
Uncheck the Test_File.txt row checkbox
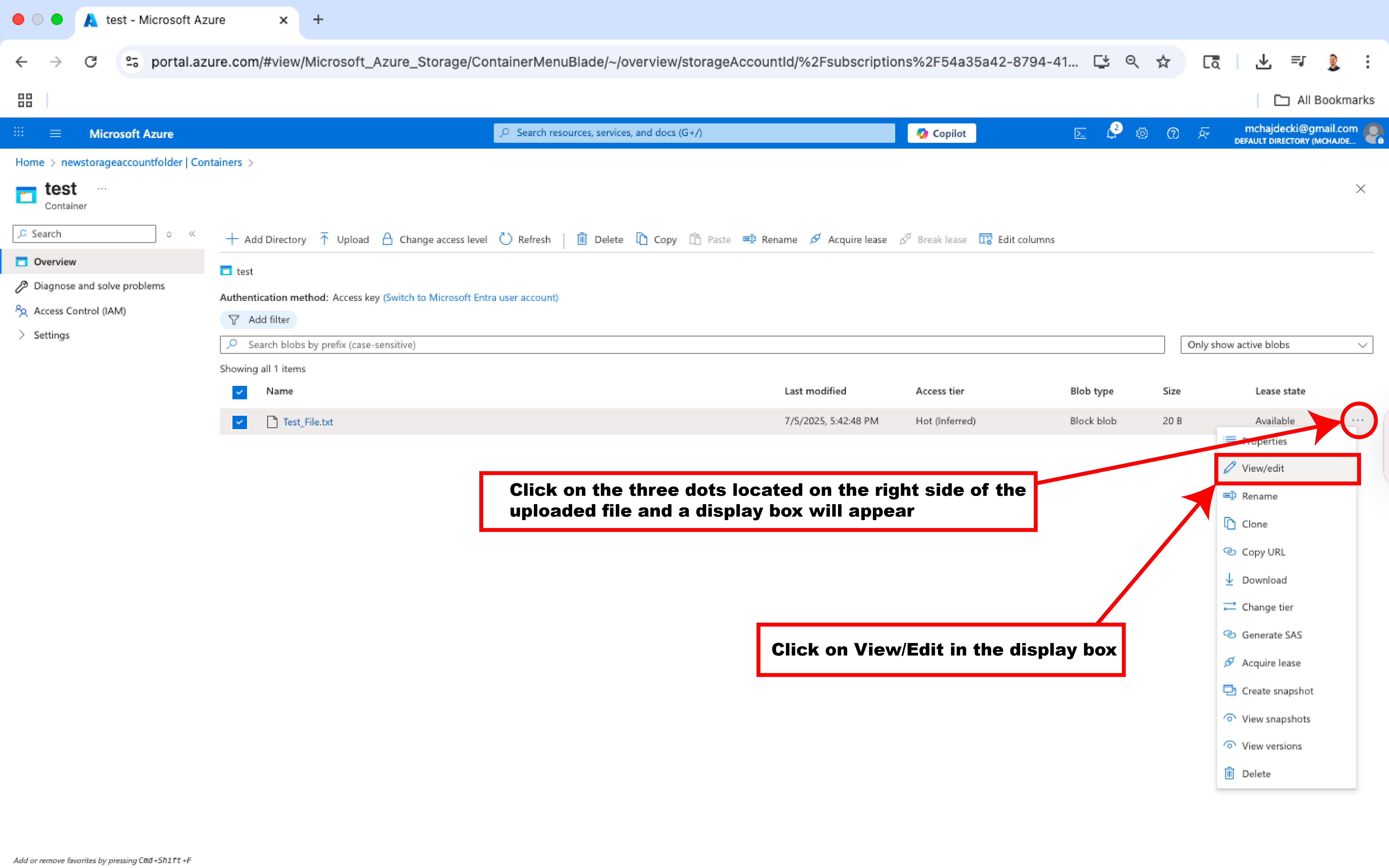coord(239,422)
